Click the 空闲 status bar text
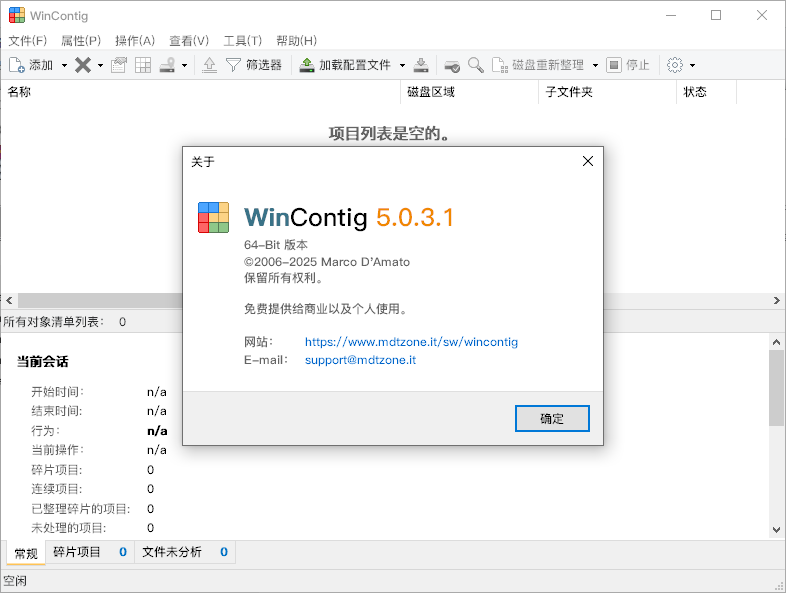Screen dimensions: 786x593 pos(15,581)
